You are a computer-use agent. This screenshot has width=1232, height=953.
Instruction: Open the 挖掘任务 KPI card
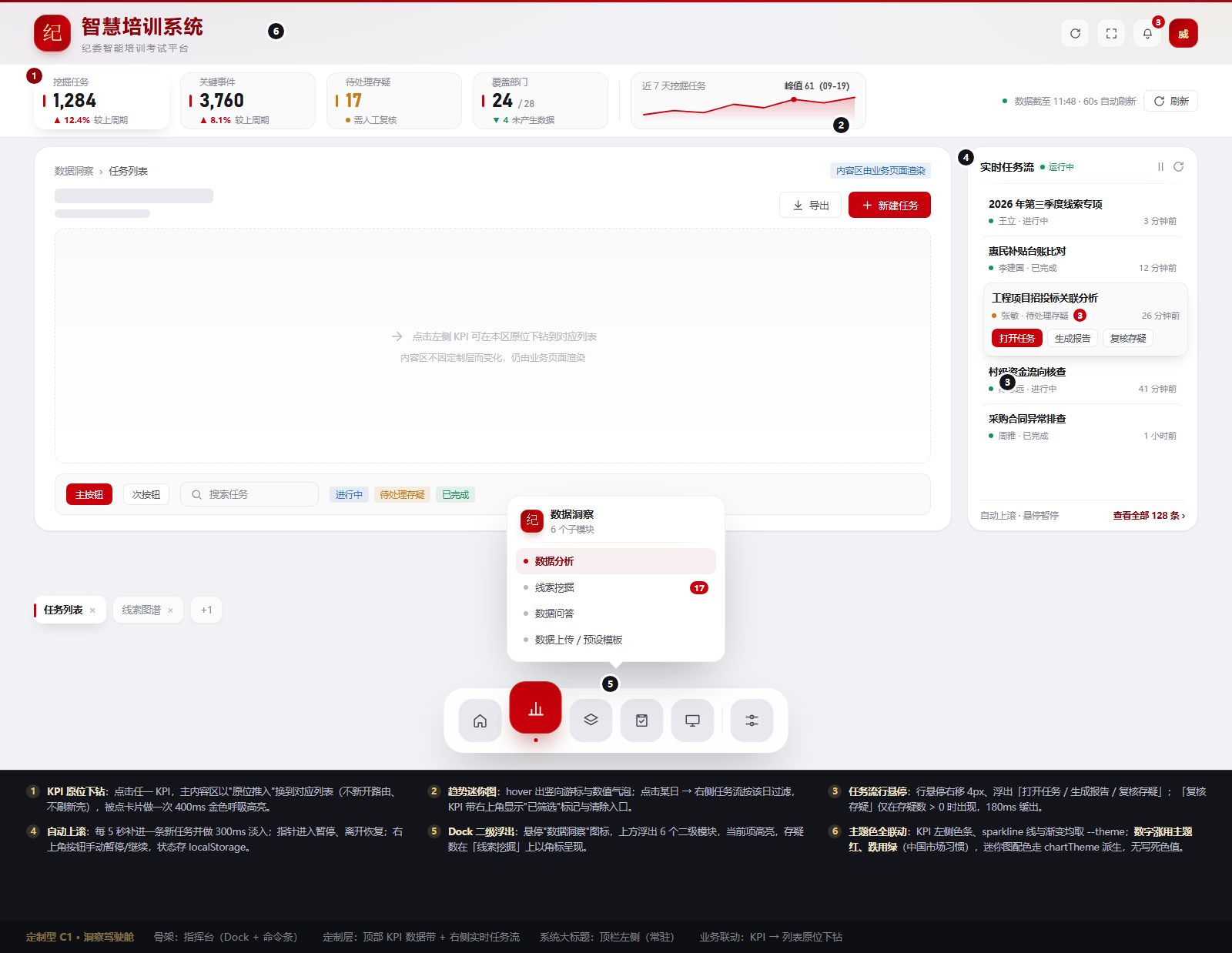(102, 101)
